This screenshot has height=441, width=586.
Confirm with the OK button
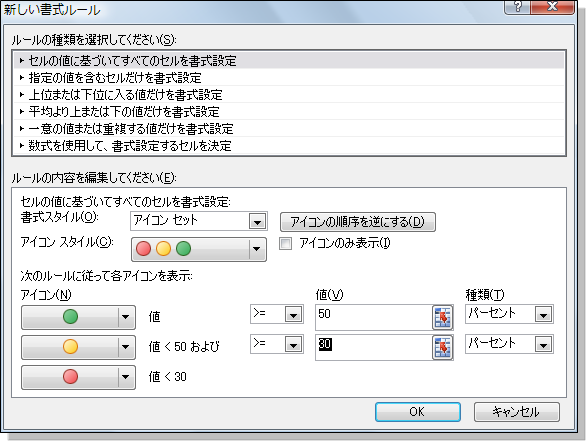[417, 412]
